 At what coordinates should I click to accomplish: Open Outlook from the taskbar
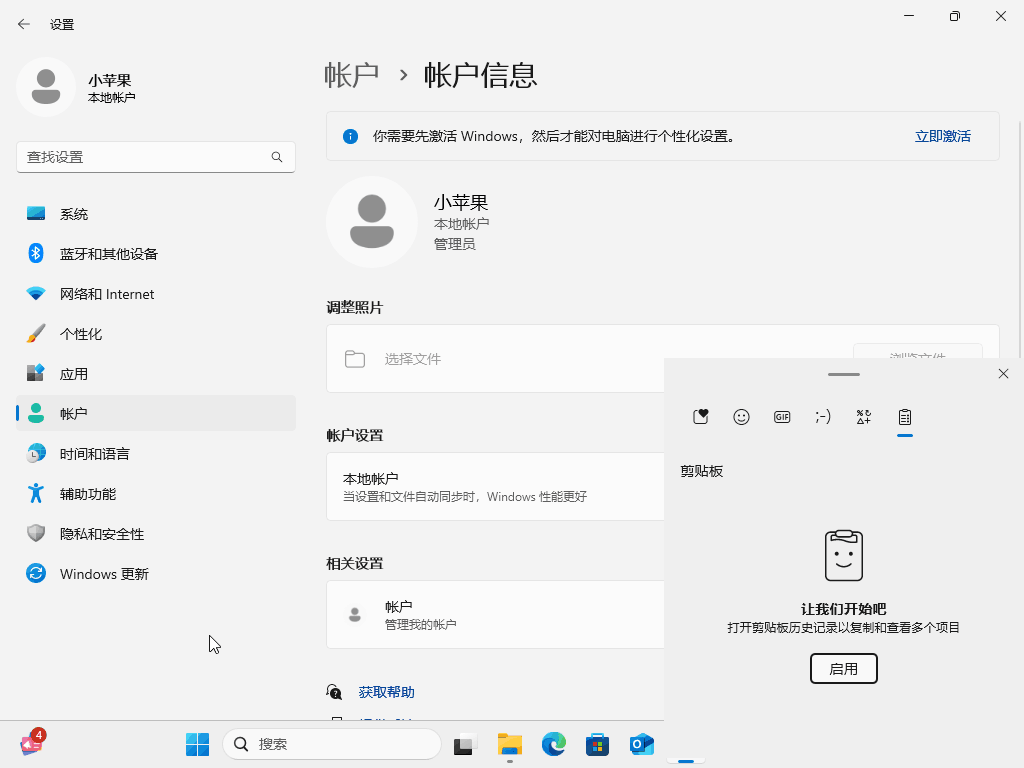coord(641,744)
